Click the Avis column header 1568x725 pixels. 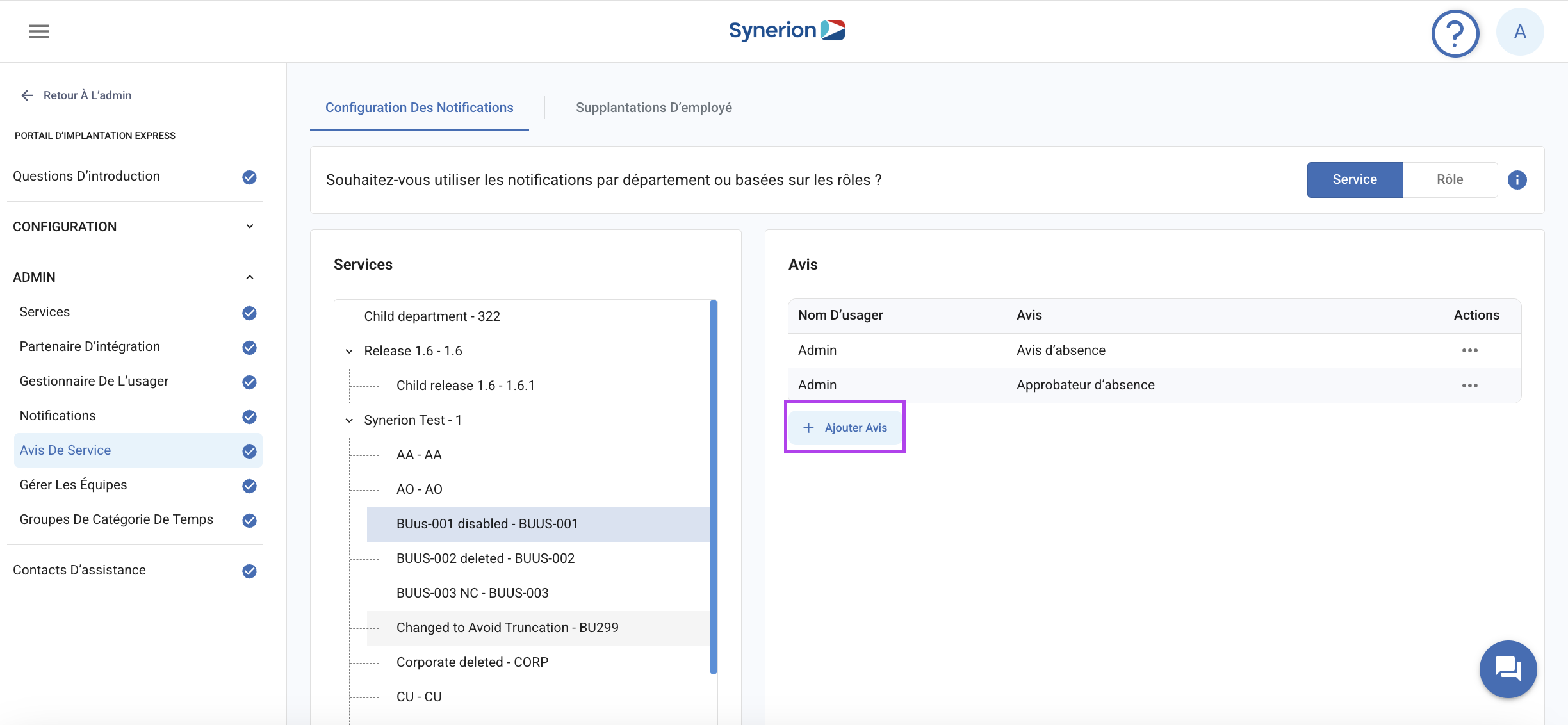click(1029, 315)
